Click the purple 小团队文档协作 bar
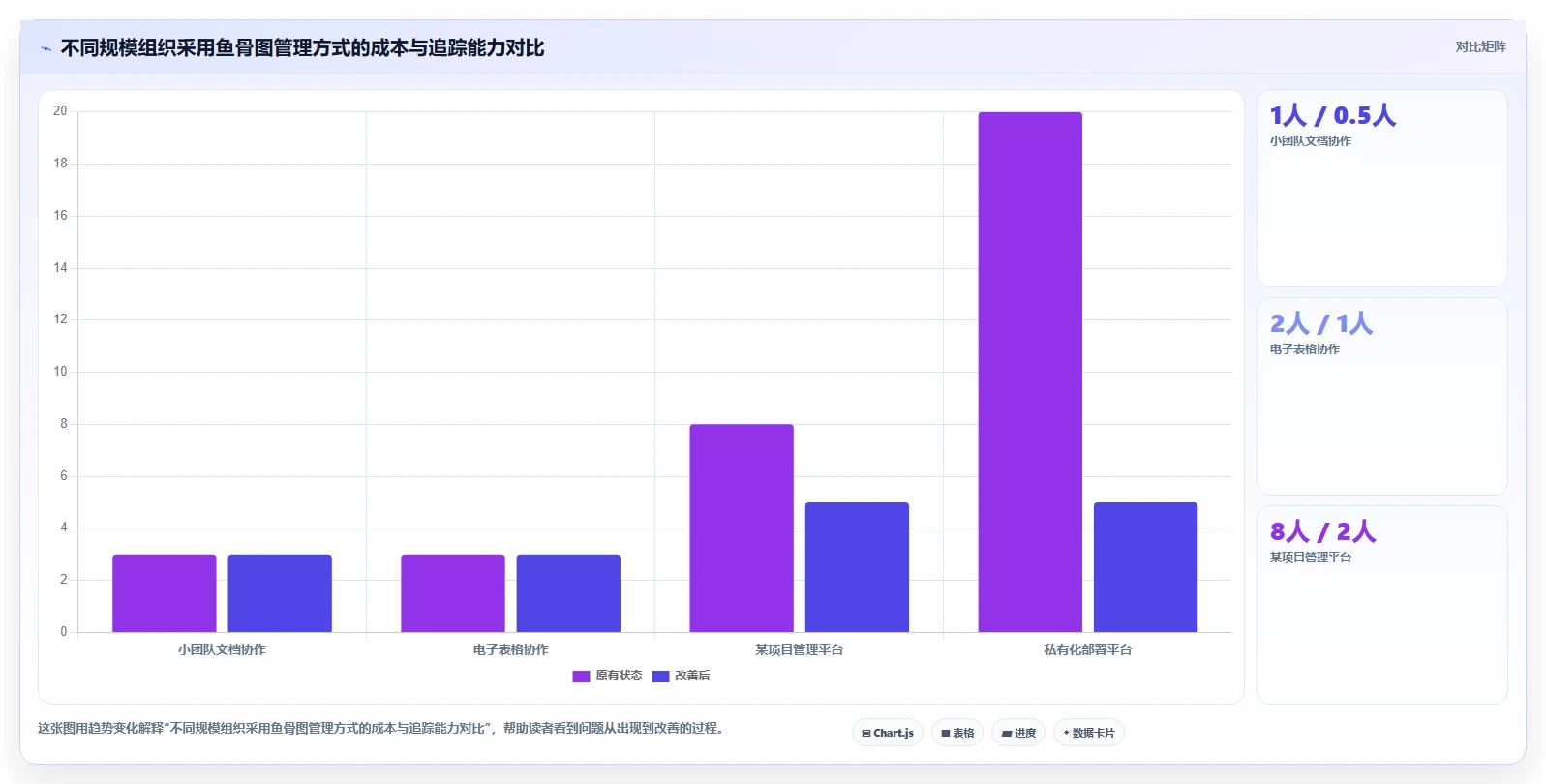The width and height of the screenshot is (1546, 784). pyautogui.click(x=165, y=593)
